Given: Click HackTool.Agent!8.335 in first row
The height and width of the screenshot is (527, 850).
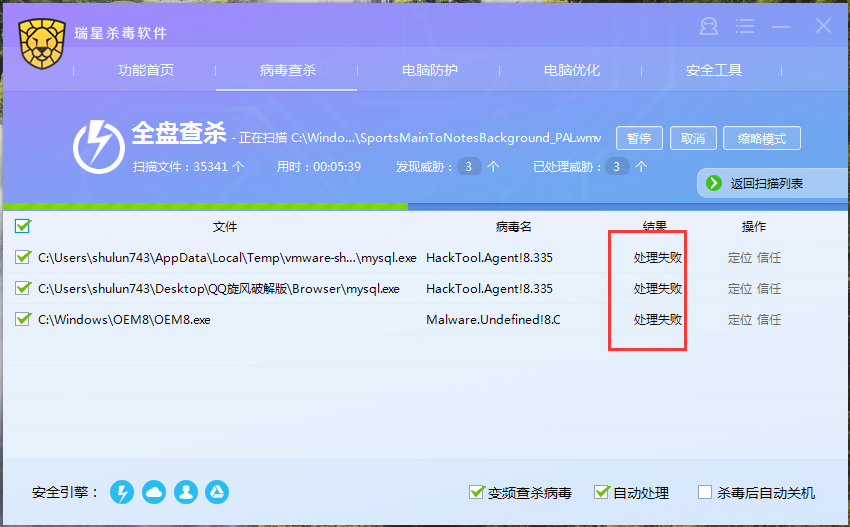Looking at the screenshot, I should (490, 258).
